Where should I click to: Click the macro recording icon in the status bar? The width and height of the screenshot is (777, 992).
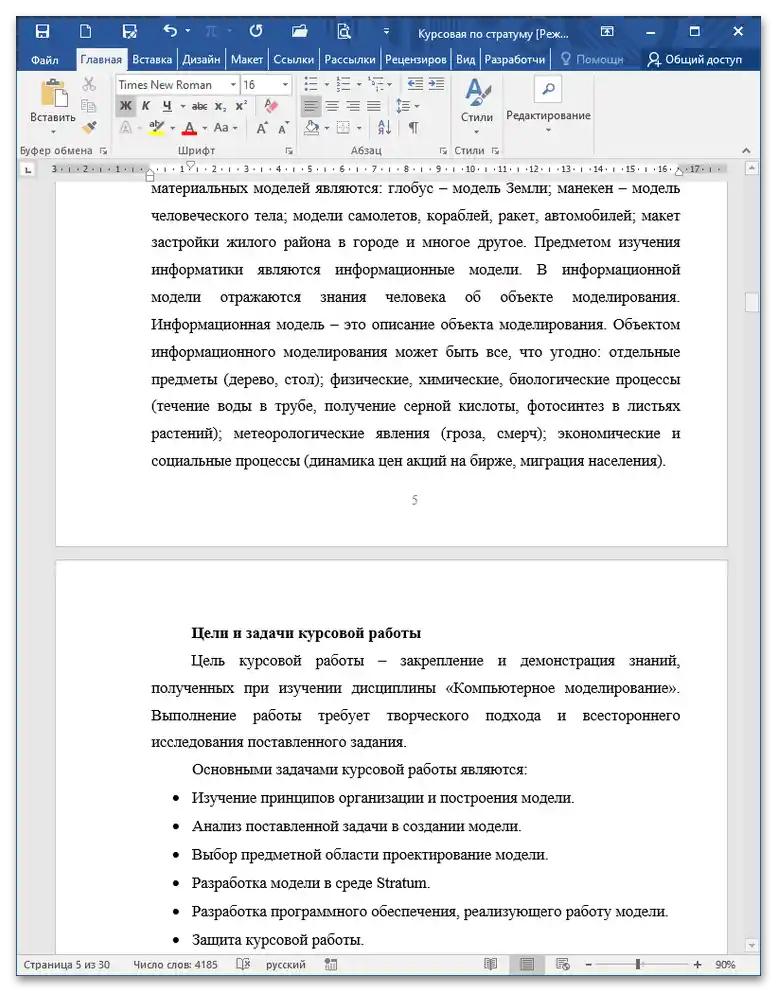click(330, 964)
